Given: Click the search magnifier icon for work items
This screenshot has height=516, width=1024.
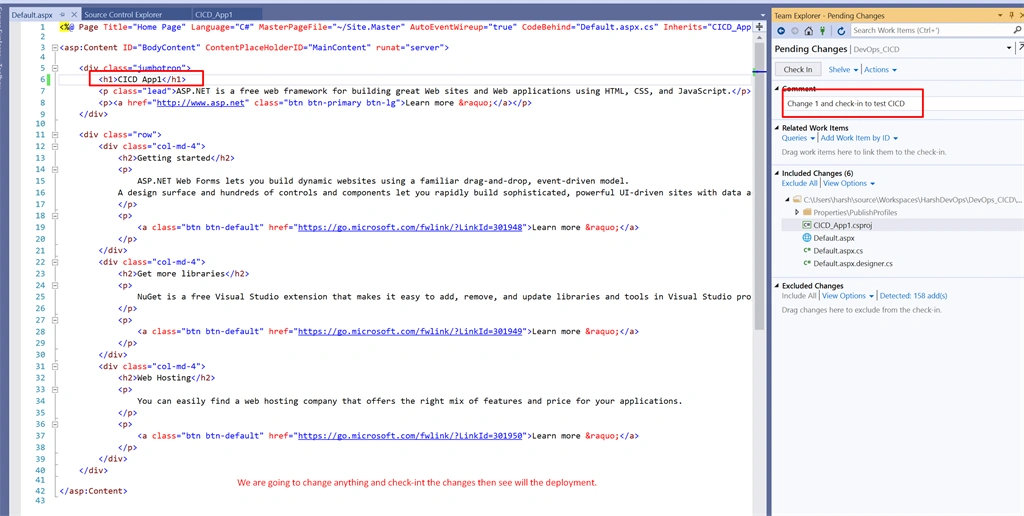Looking at the screenshot, I should 1017,30.
